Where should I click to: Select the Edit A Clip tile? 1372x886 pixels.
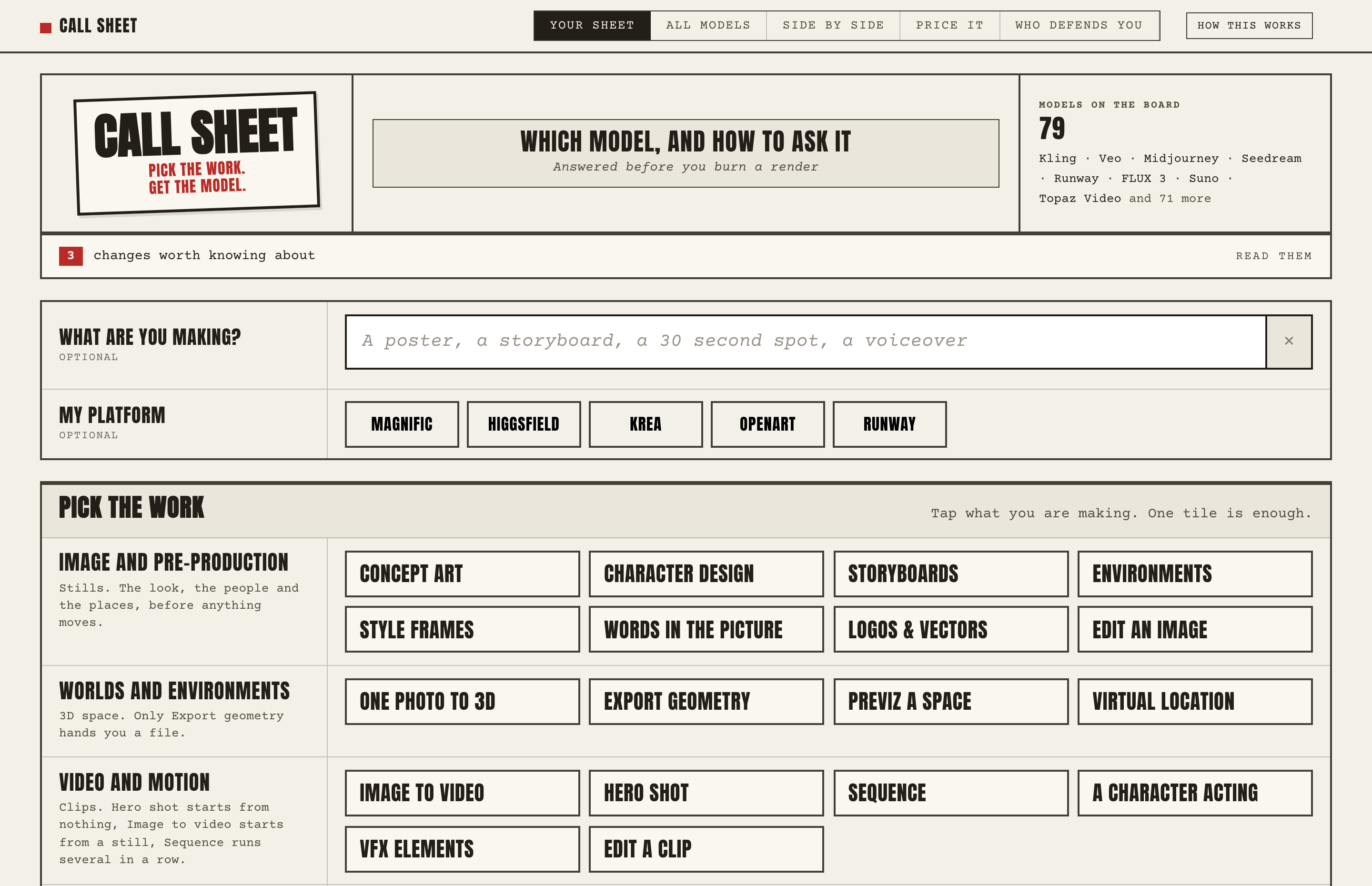click(706, 849)
